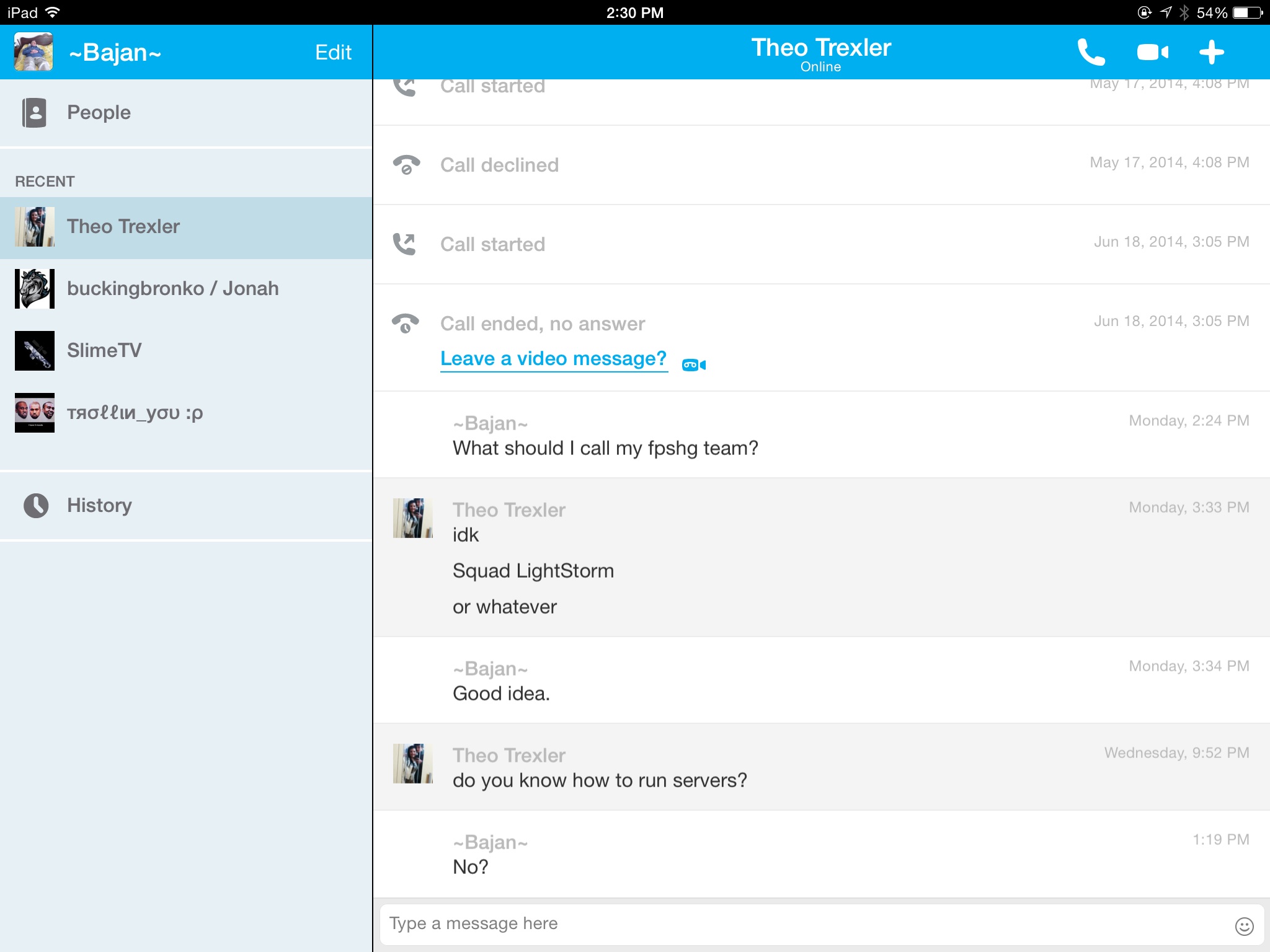Open the buckingbronko / Jonah conversation
This screenshot has width=1270, height=952.
[x=172, y=289]
